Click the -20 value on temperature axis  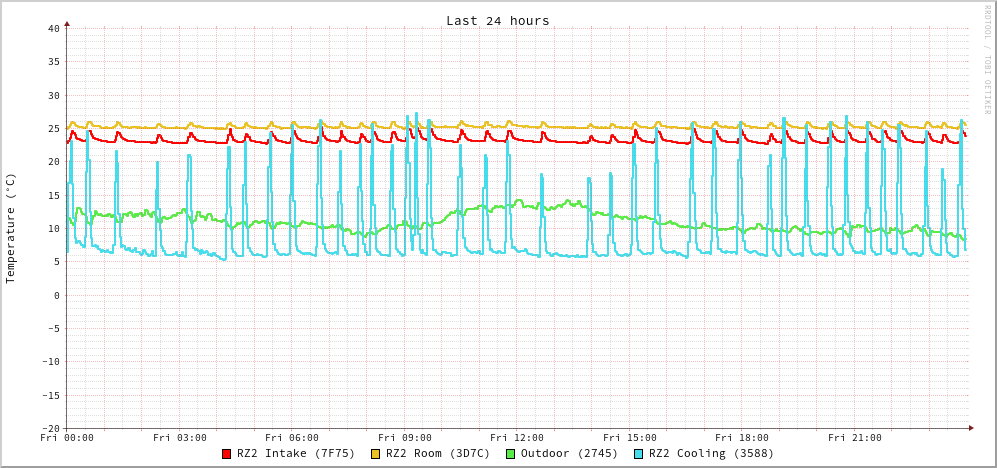50,428
